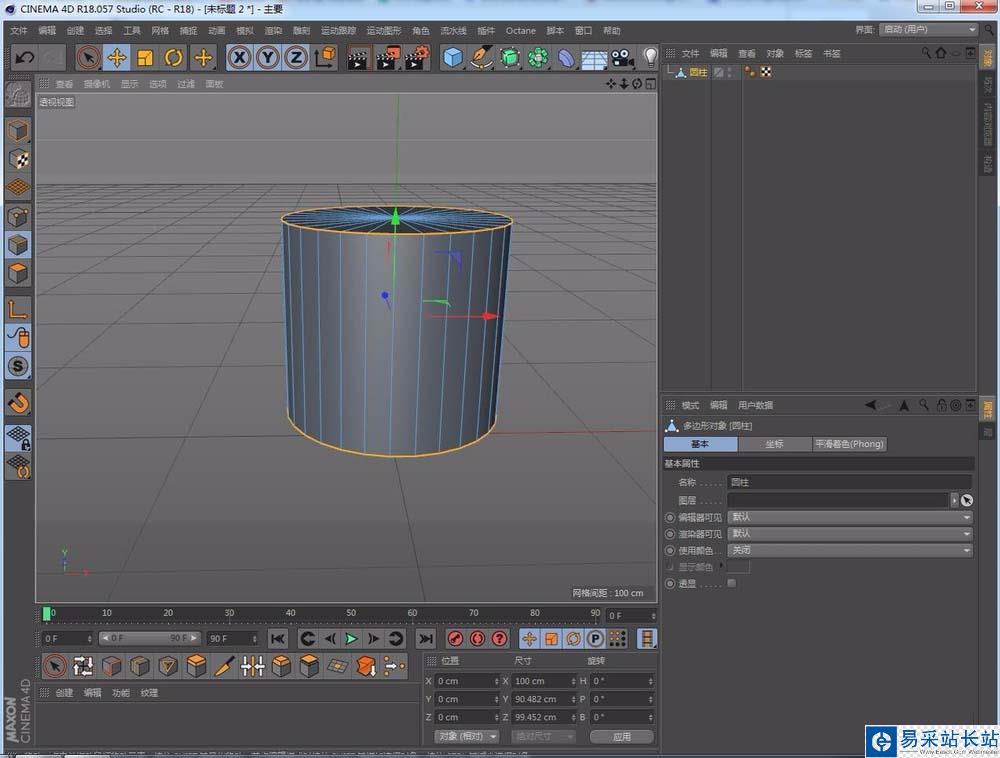Open the 对象 (相对) coordinate dropdown
Image resolution: width=1000 pixels, height=758 pixels.
(466, 736)
